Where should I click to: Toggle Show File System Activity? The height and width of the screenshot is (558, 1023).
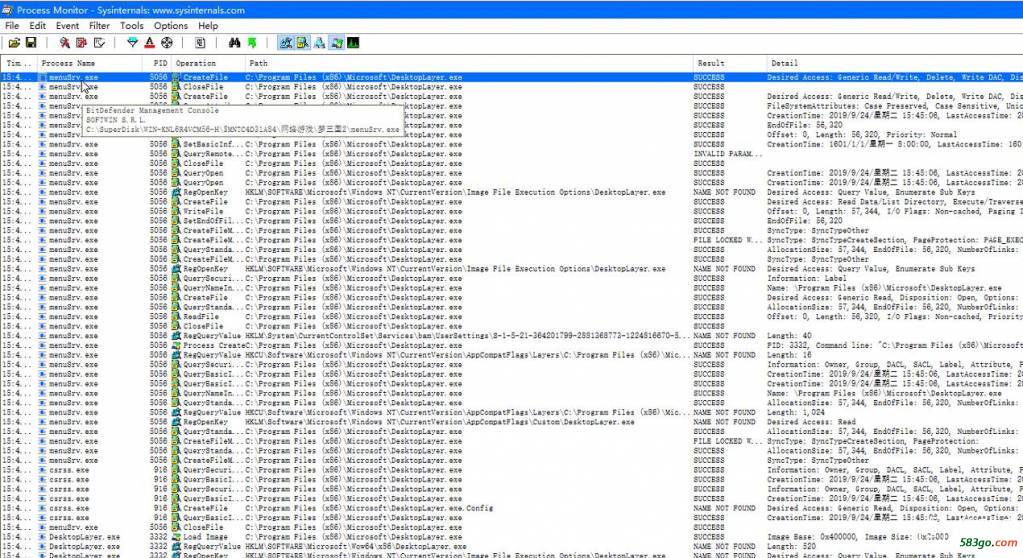pos(302,43)
